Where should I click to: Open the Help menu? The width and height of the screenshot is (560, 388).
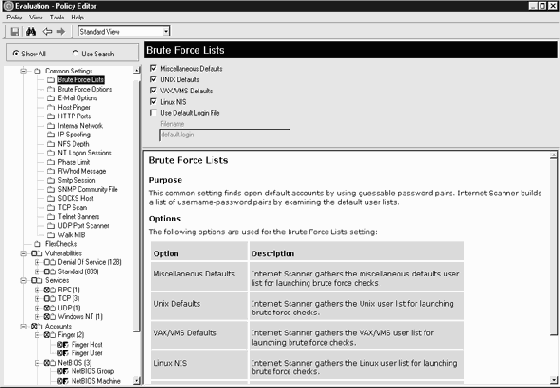point(78,17)
